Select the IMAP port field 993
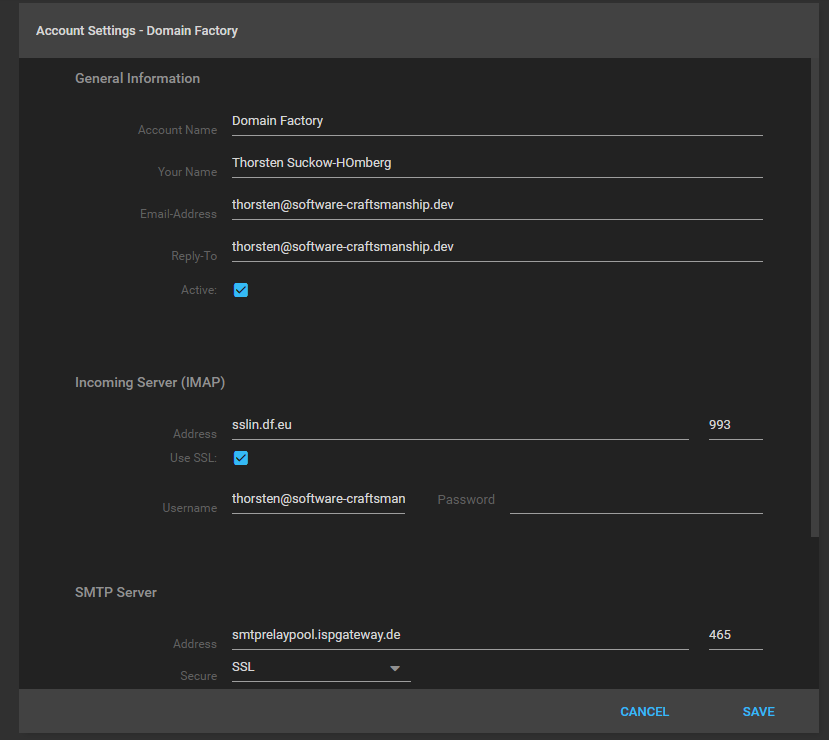 point(735,425)
